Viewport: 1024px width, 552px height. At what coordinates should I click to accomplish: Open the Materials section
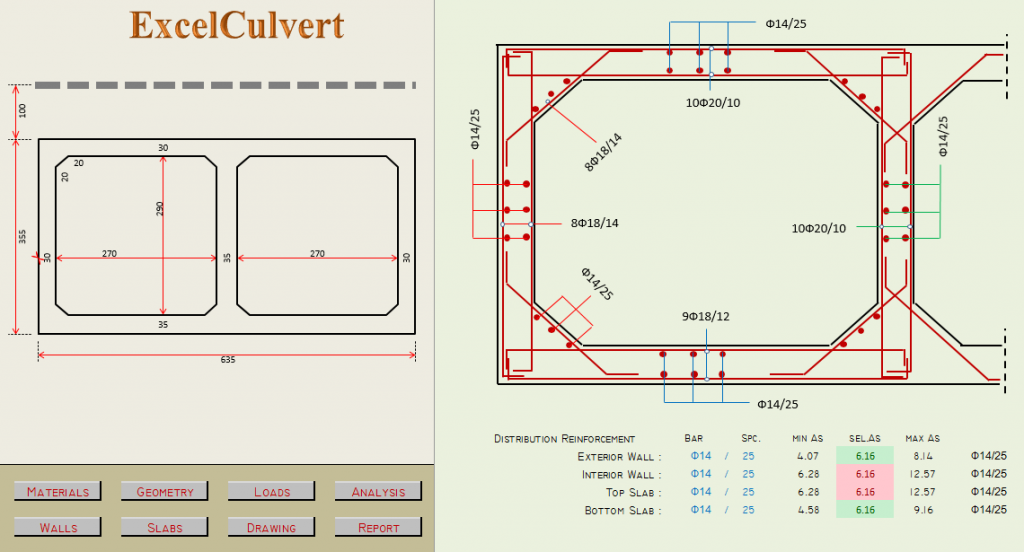(57, 491)
